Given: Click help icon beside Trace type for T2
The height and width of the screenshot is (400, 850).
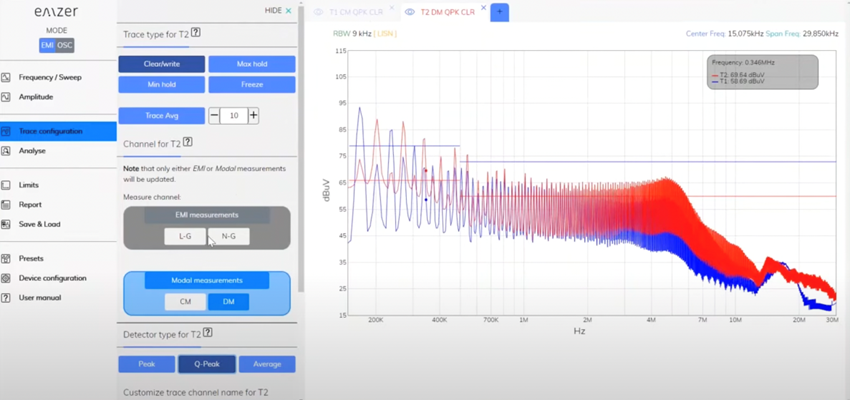Looking at the screenshot, I should [196, 33].
